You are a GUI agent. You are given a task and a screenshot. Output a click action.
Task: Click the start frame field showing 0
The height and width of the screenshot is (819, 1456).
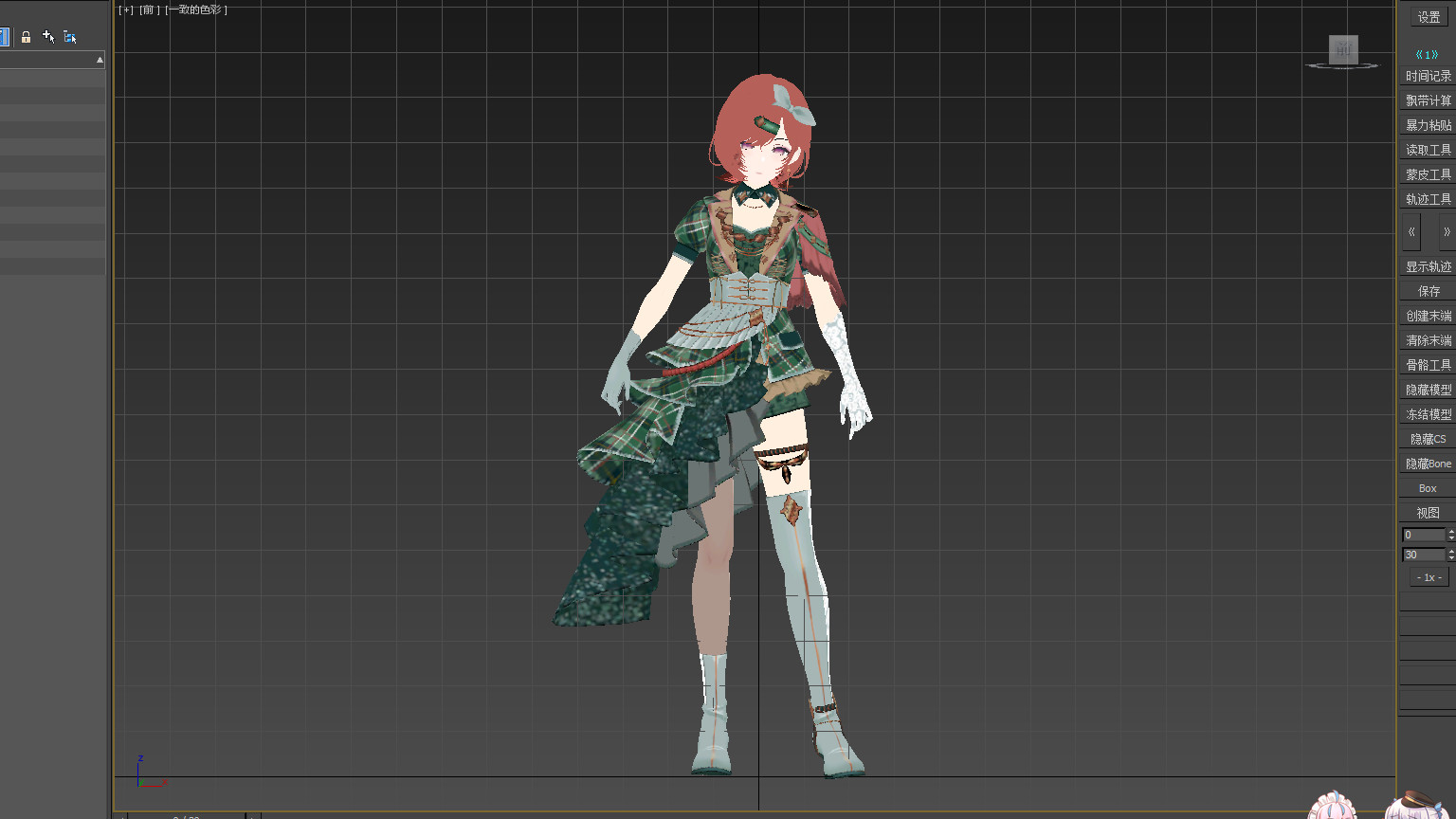[1423, 535]
